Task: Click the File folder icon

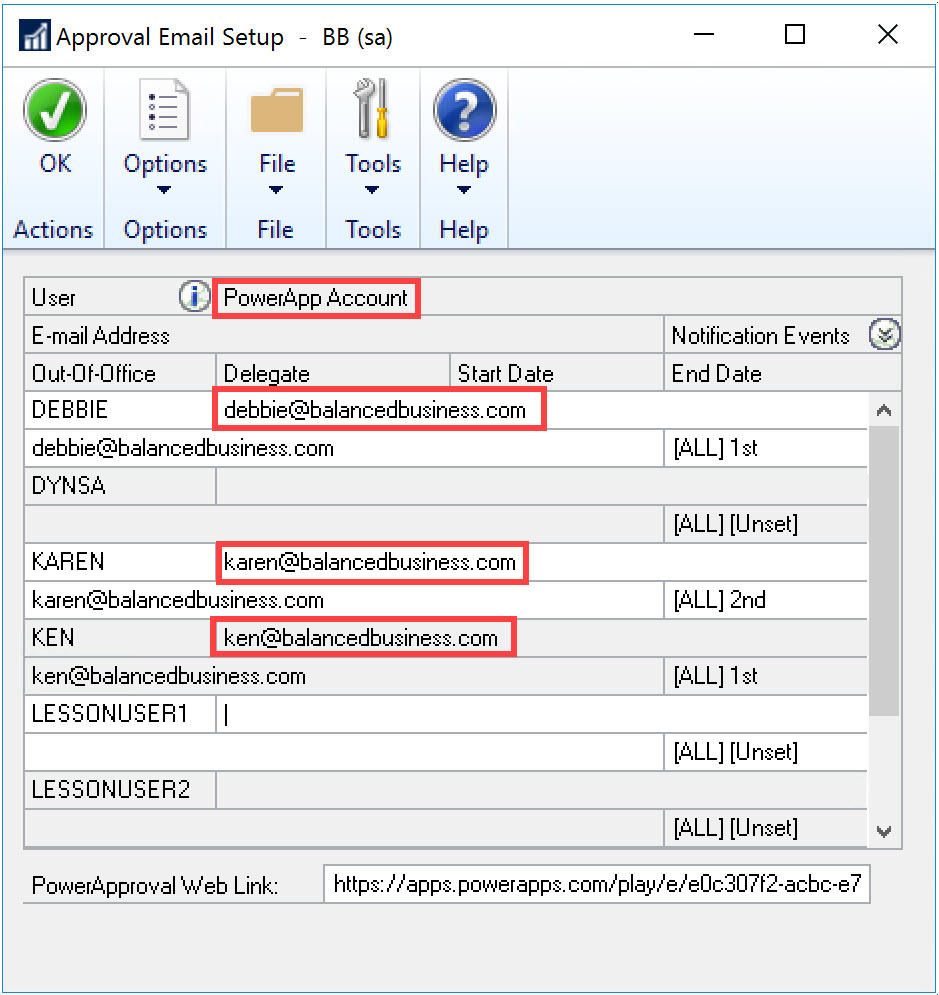Action: [276, 110]
